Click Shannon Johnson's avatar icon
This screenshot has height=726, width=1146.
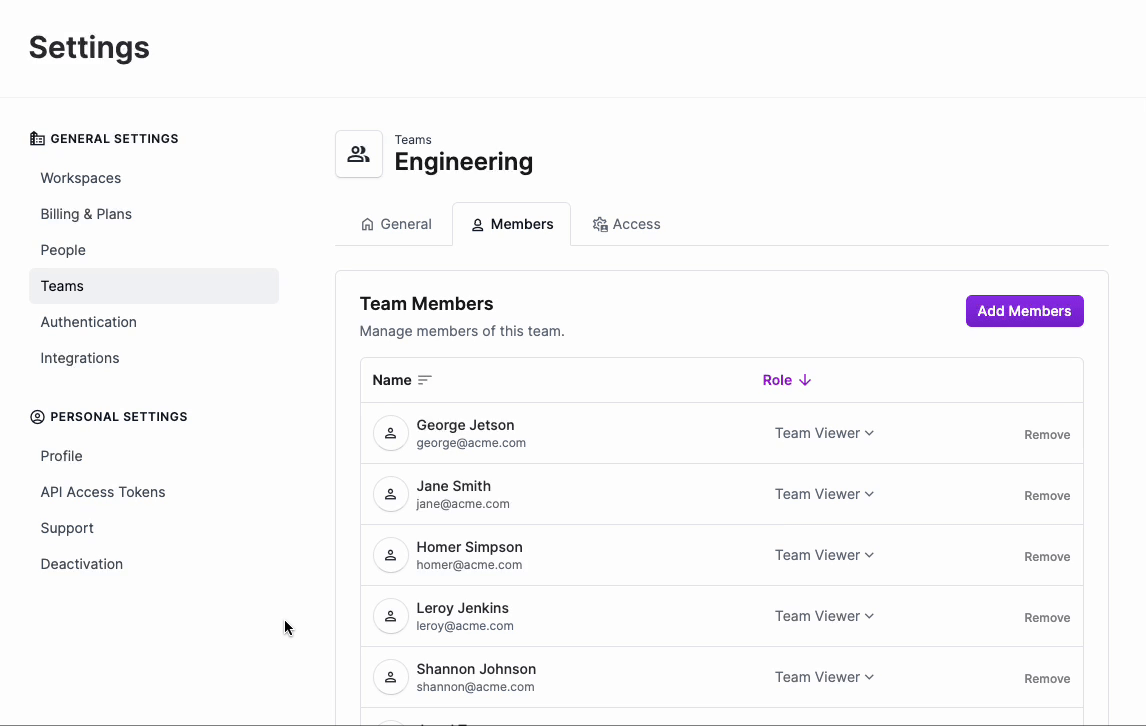[x=390, y=677]
